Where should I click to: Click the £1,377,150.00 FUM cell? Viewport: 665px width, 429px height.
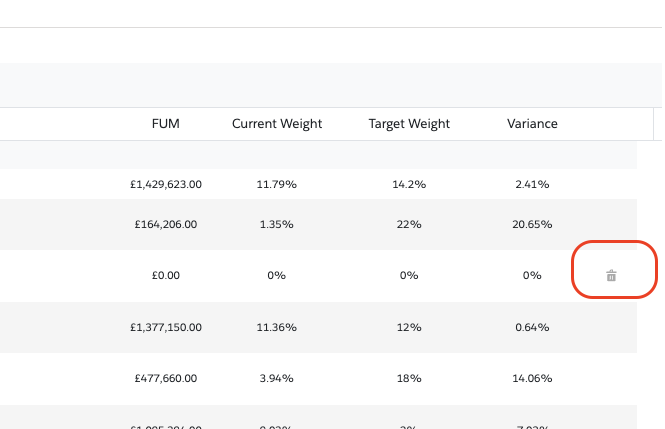coord(166,327)
